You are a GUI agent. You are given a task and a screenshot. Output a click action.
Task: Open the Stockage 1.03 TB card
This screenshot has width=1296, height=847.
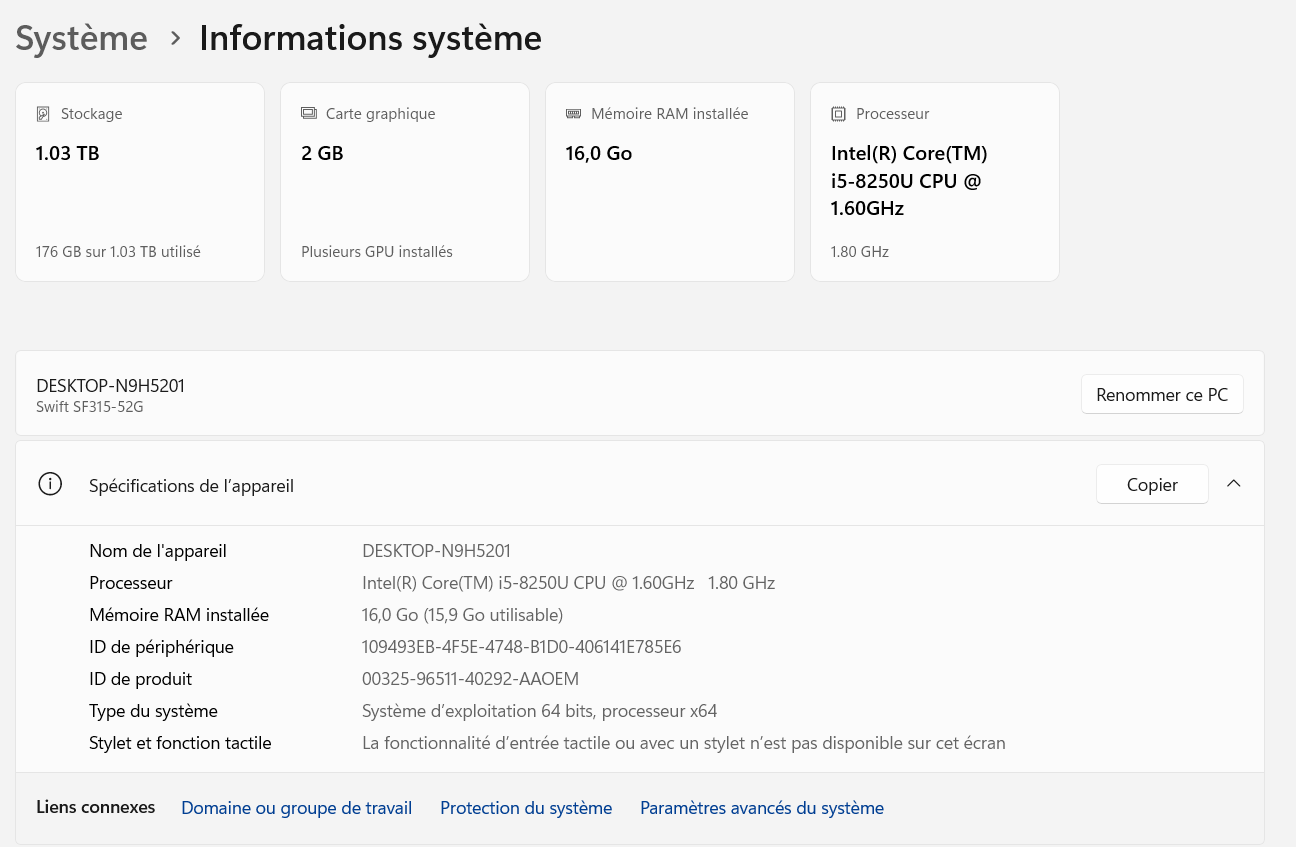140,182
